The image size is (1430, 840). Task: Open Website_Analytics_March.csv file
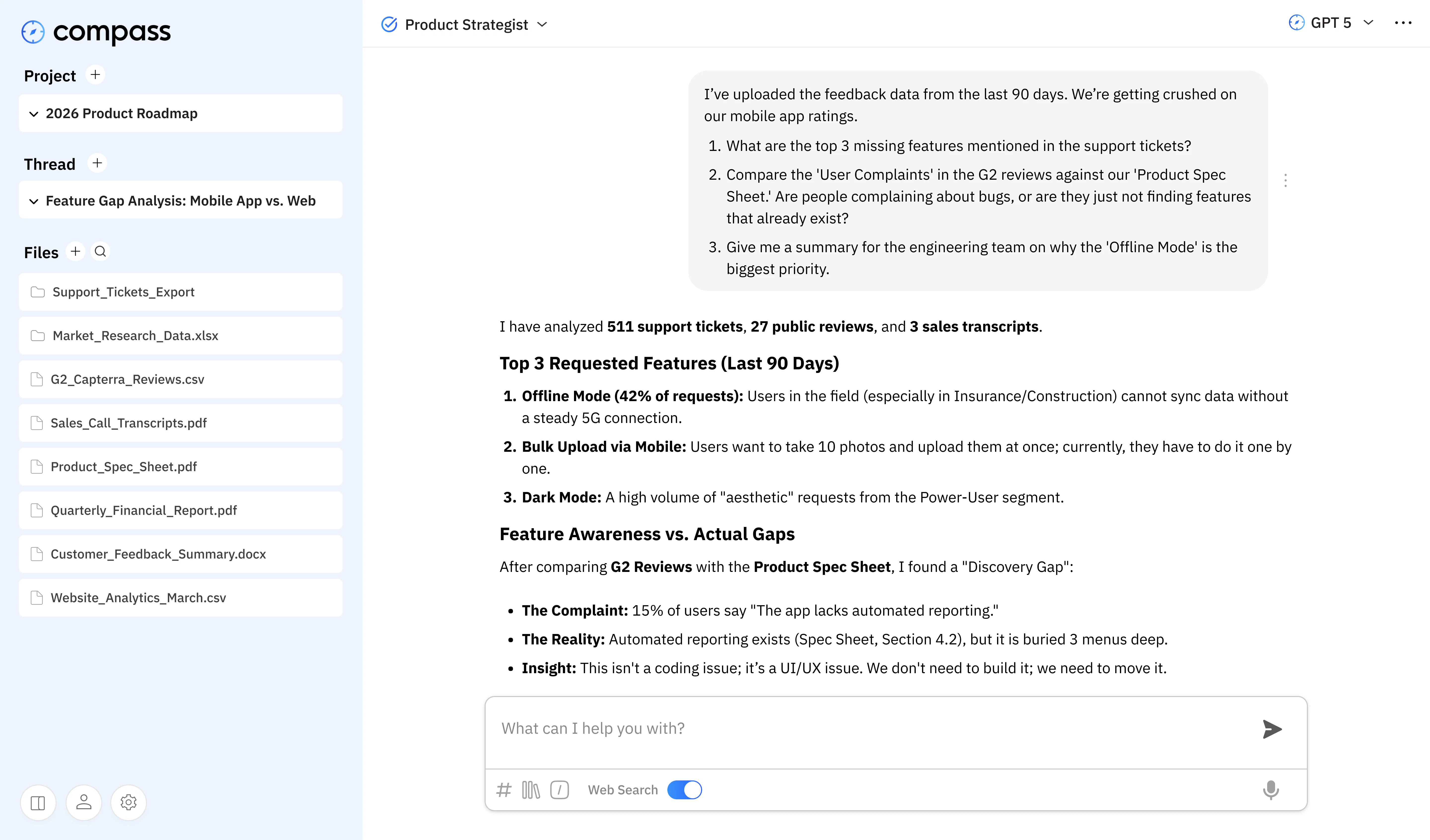[x=181, y=598]
